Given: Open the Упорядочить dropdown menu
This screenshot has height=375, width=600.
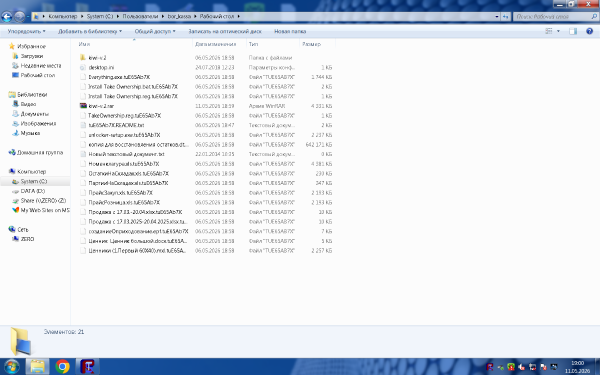Looking at the screenshot, I should click(26, 31).
